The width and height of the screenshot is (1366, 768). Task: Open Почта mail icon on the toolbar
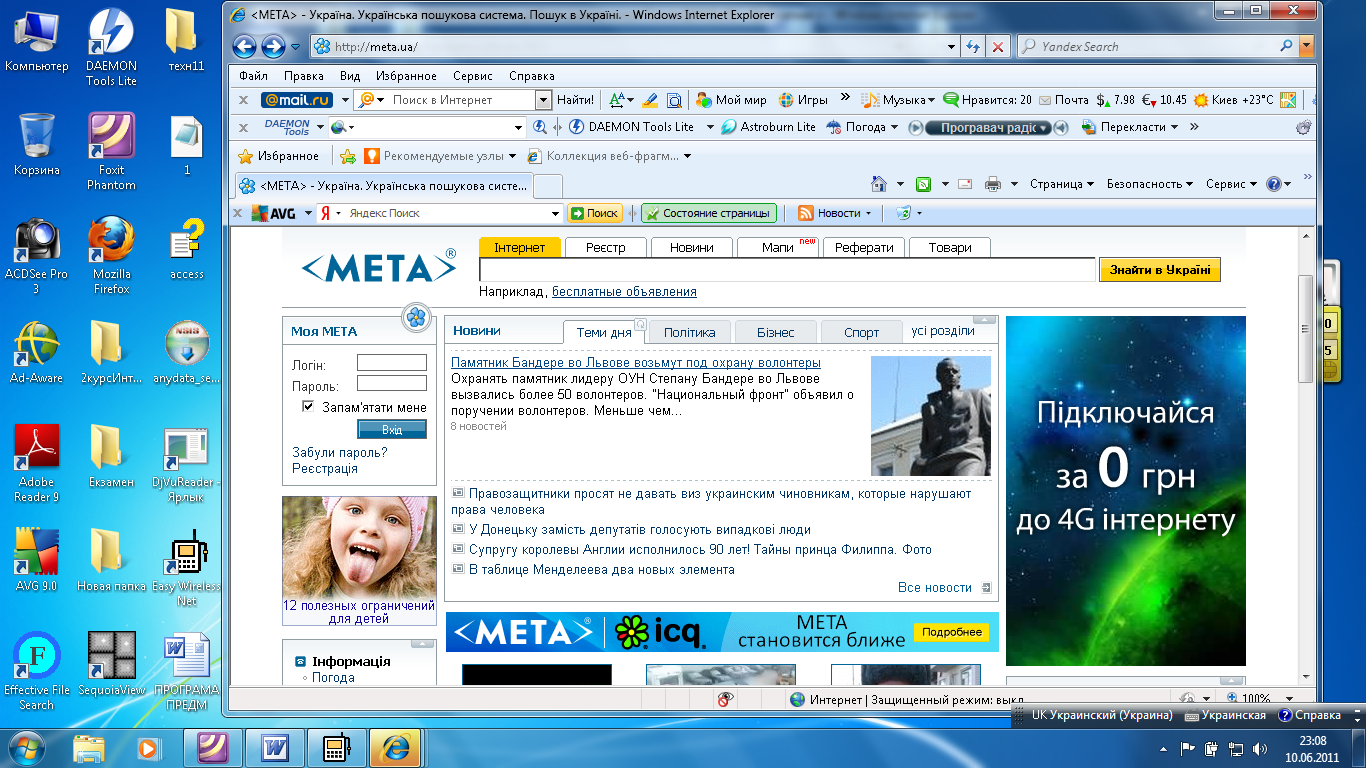coord(1064,100)
